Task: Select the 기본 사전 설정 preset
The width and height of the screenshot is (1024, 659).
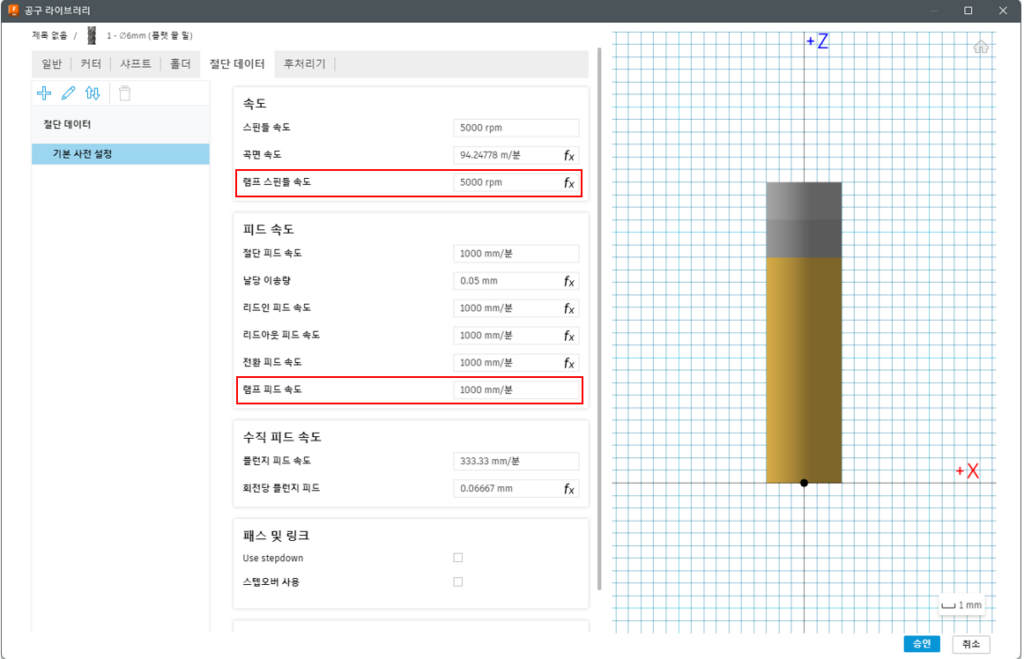Action: [x=120, y=154]
